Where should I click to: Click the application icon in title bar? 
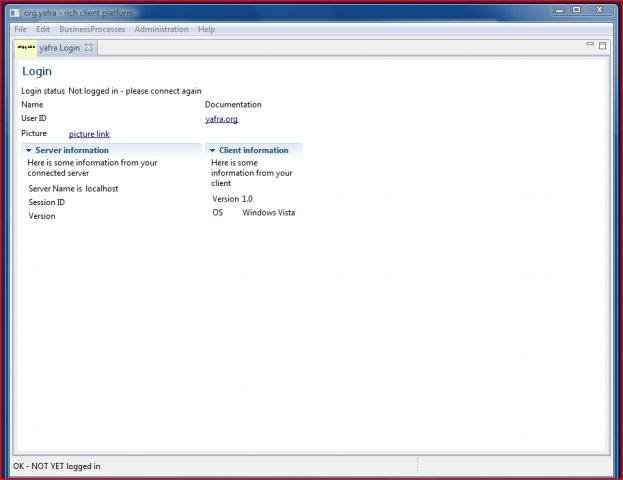pyautogui.click(x=15, y=13)
